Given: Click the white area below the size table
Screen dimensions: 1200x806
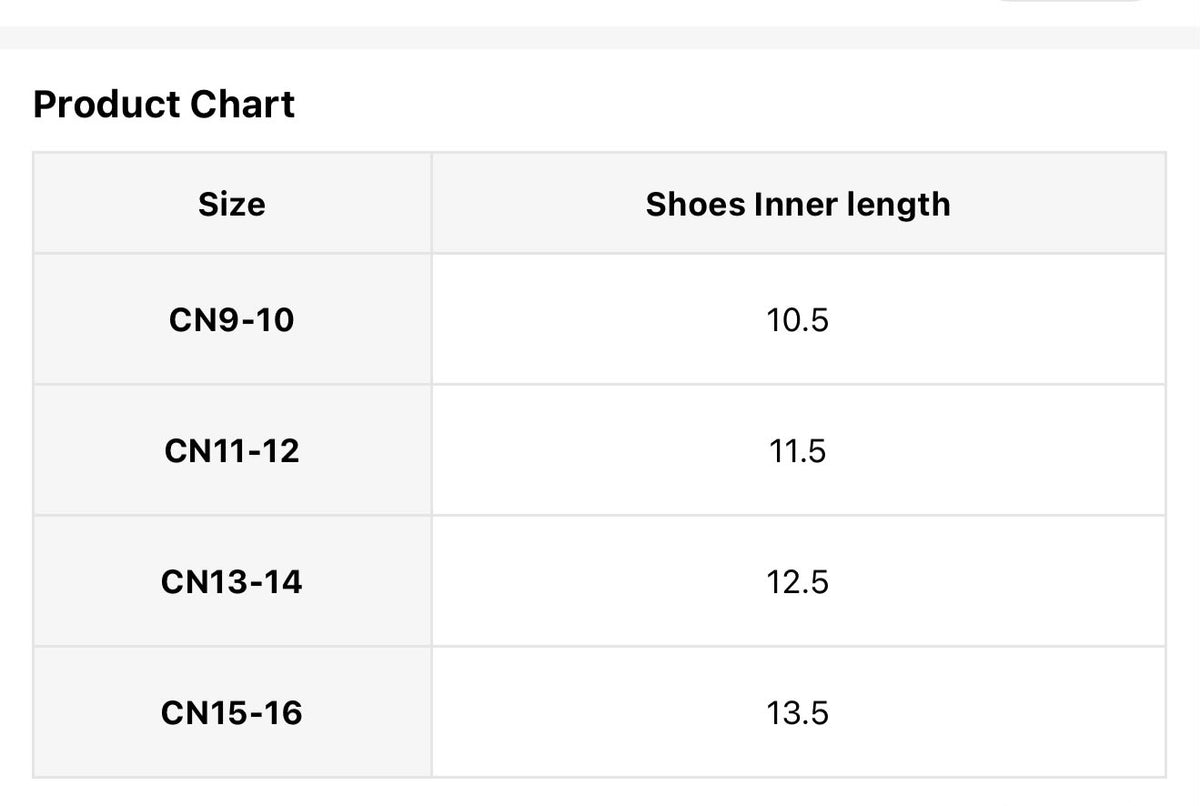Looking at the screenshot, I should tap(600, 793).
